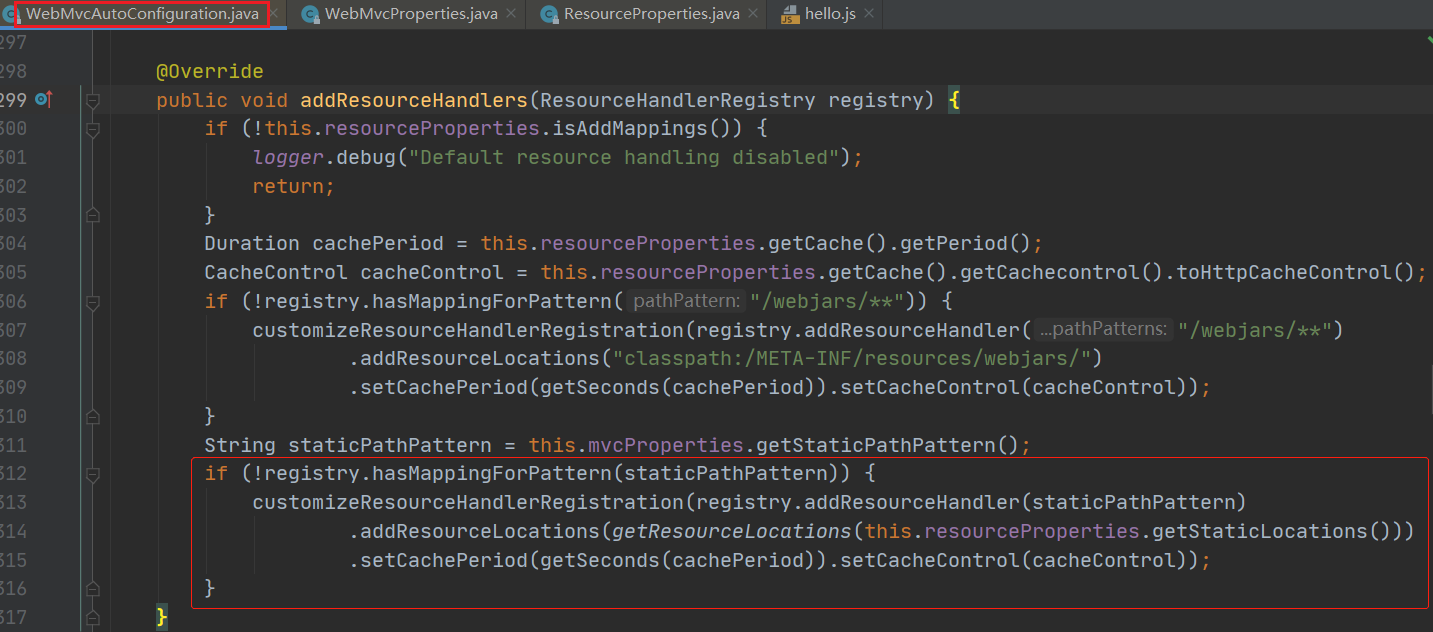Collapse the staticPathPattern if-block fold marker

coord(93,473)
